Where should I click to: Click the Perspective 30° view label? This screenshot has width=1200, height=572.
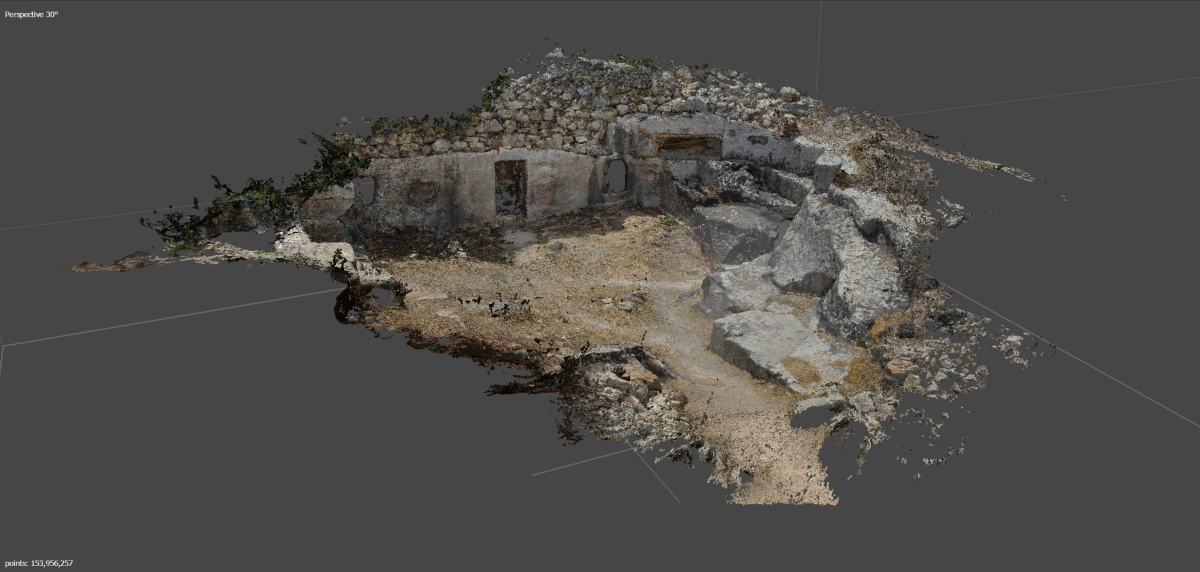click(32, 15)
